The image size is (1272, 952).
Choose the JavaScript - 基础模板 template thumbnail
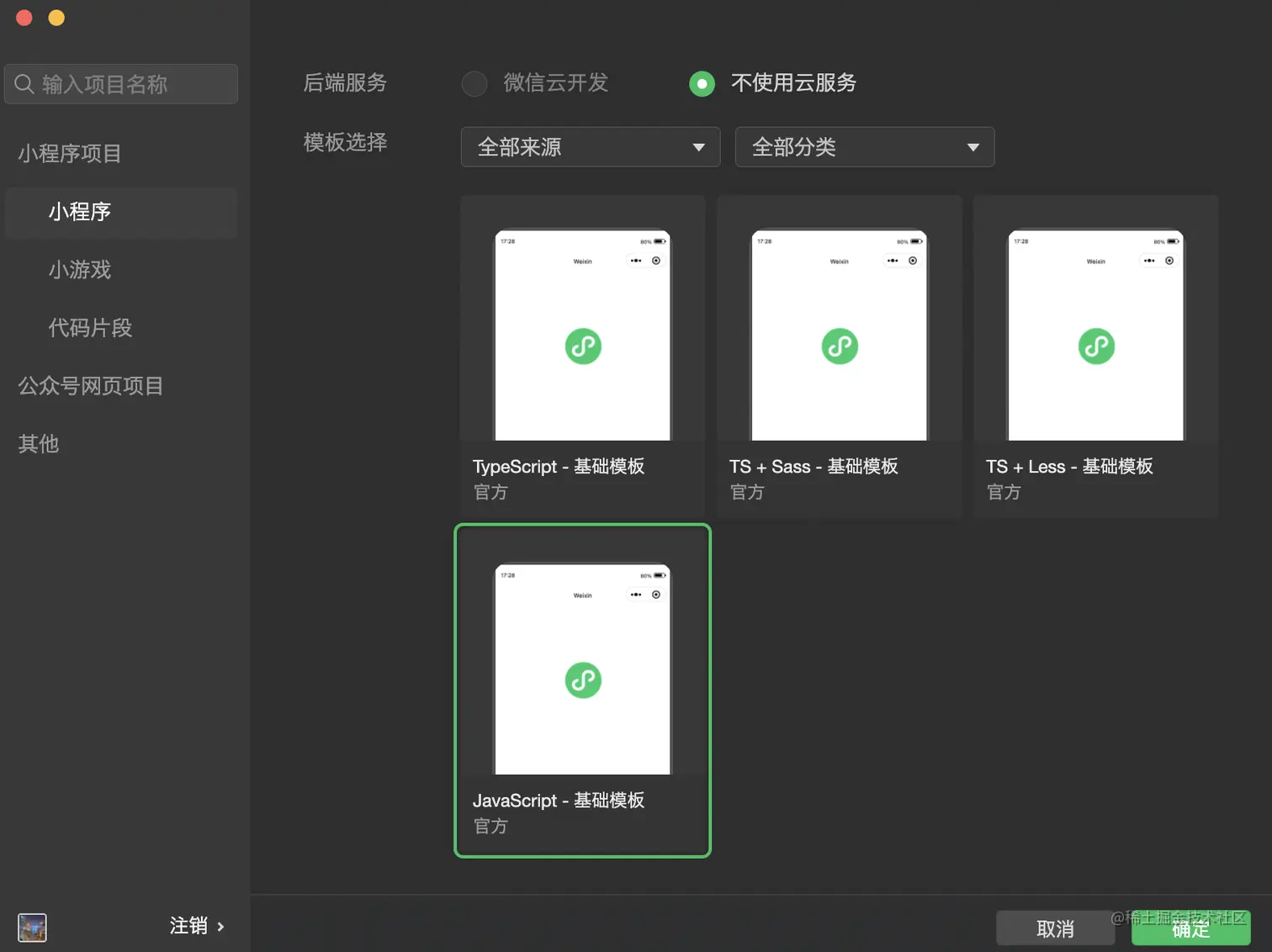coord(583,669)
